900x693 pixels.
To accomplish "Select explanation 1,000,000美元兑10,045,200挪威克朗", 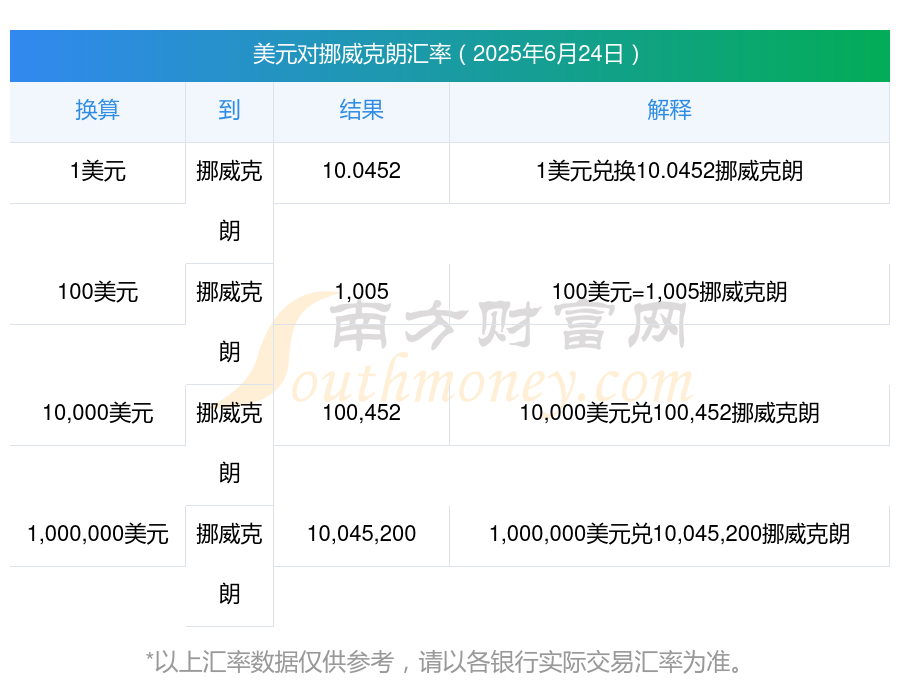I will click(669, 534).
